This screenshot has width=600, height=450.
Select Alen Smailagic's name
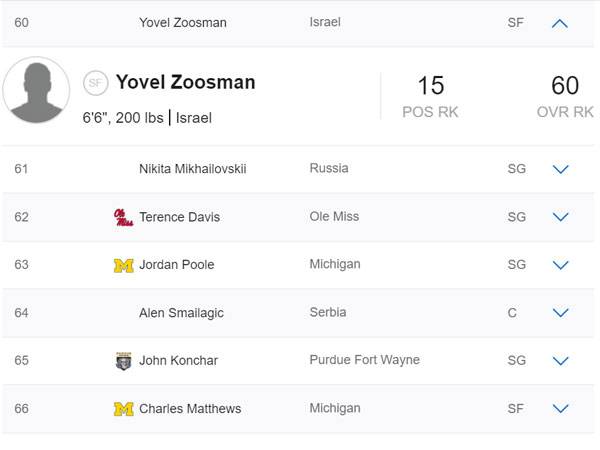181,313
